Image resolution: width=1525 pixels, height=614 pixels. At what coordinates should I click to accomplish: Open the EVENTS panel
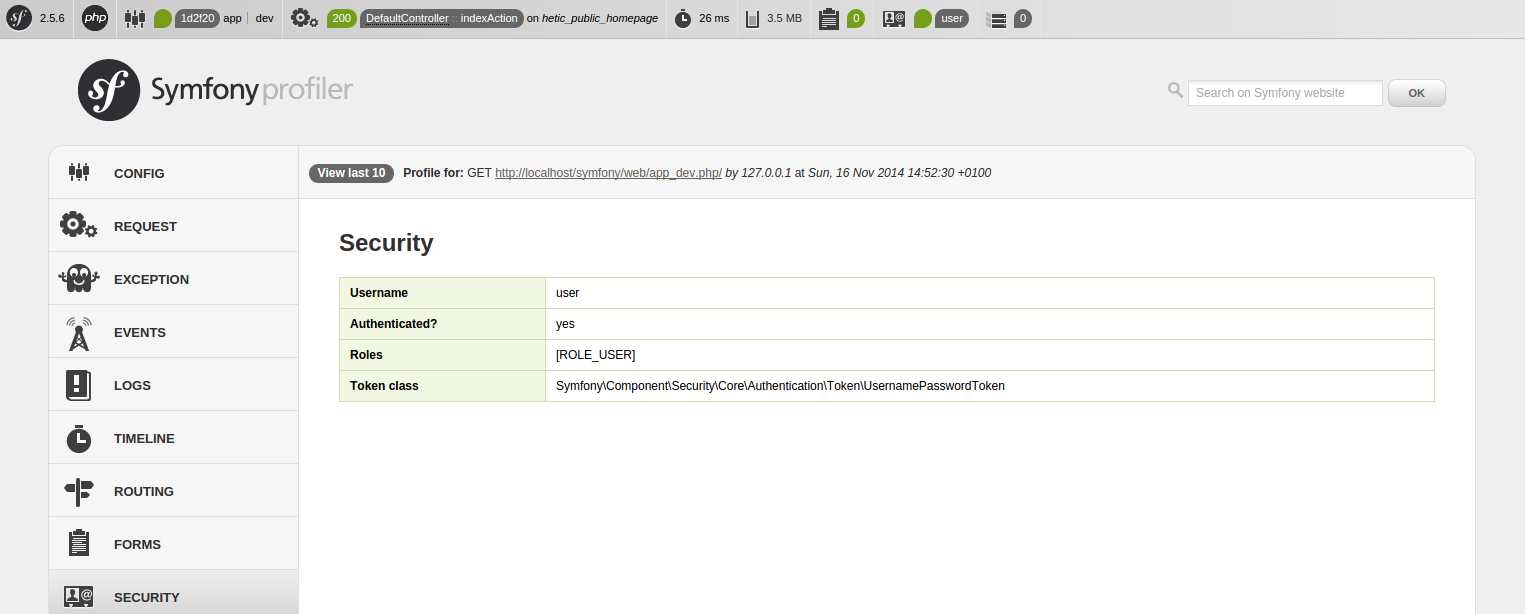click(174, 332)
